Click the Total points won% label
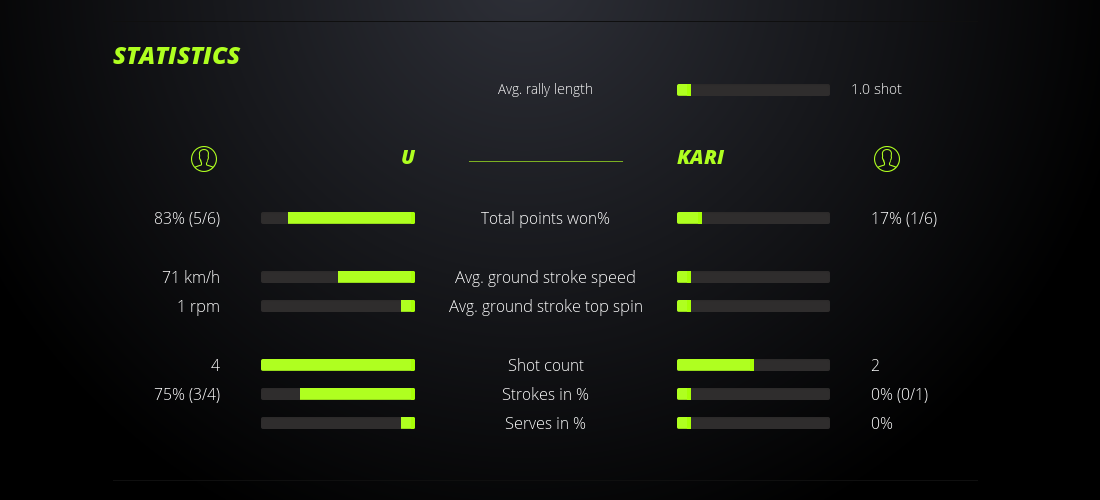 (545, 218)
